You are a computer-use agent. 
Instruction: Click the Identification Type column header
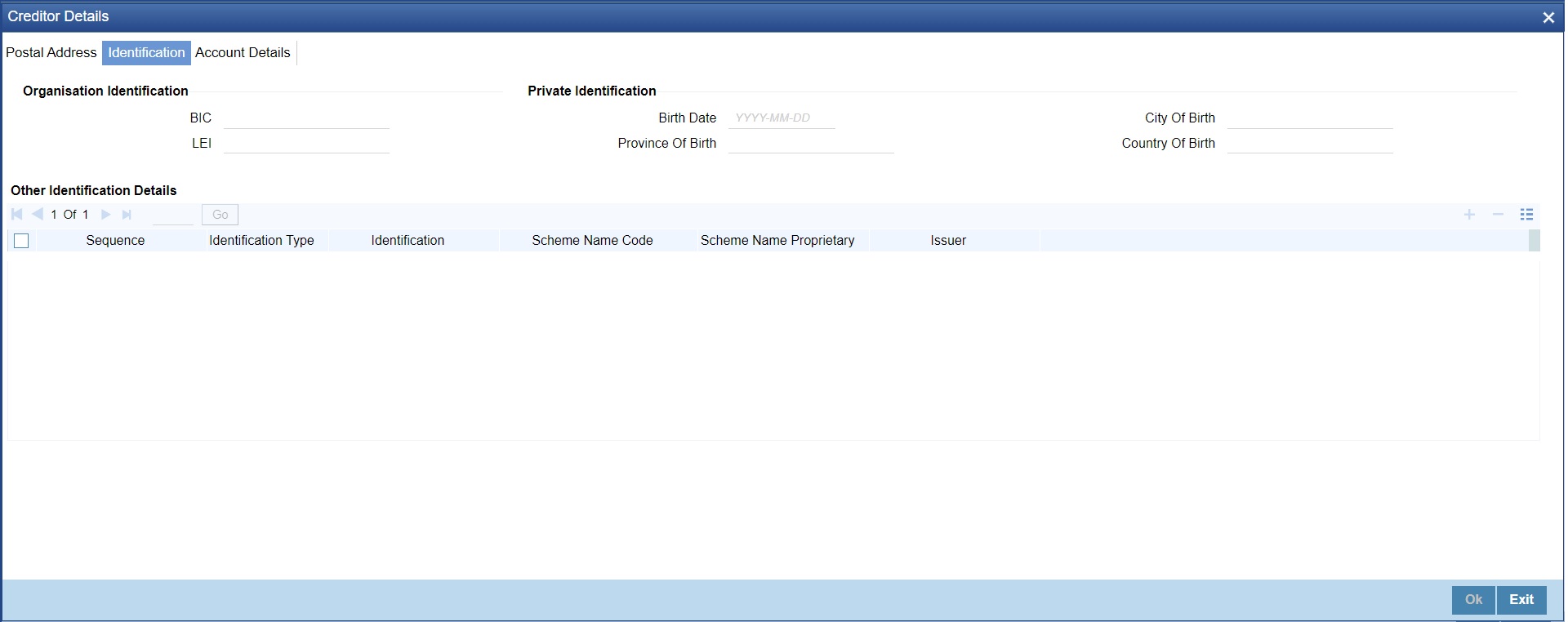pos(261,241)
